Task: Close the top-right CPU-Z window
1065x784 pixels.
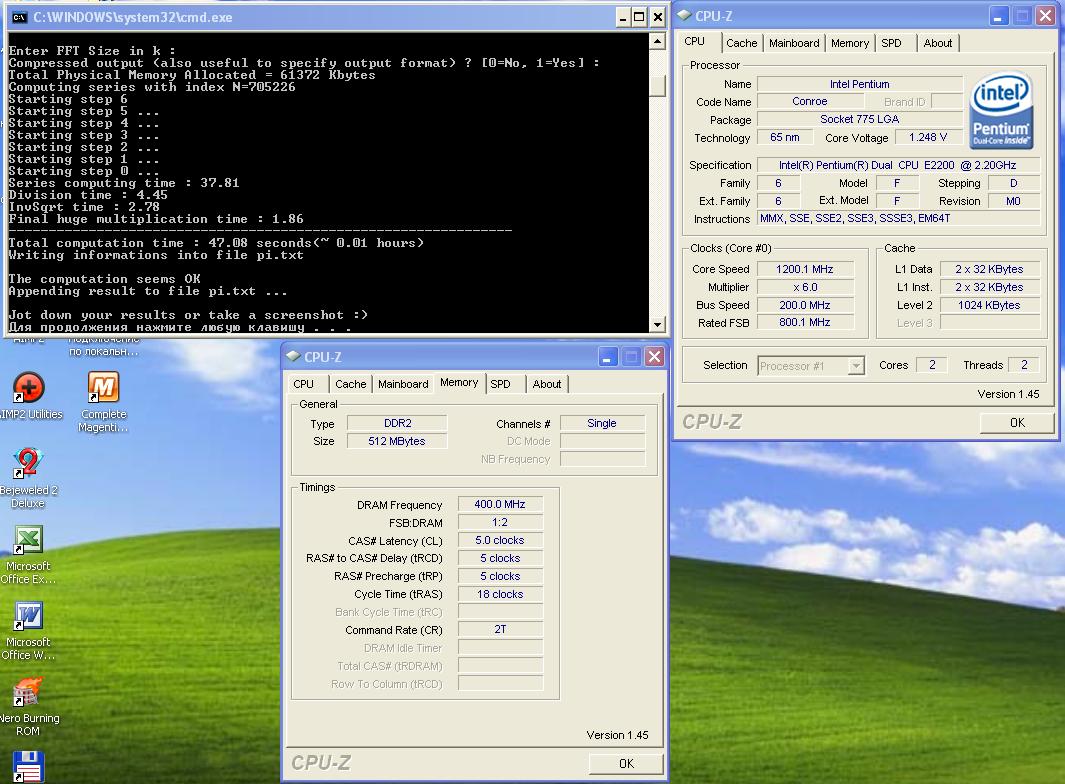Action: click(x=1045, y=16)
